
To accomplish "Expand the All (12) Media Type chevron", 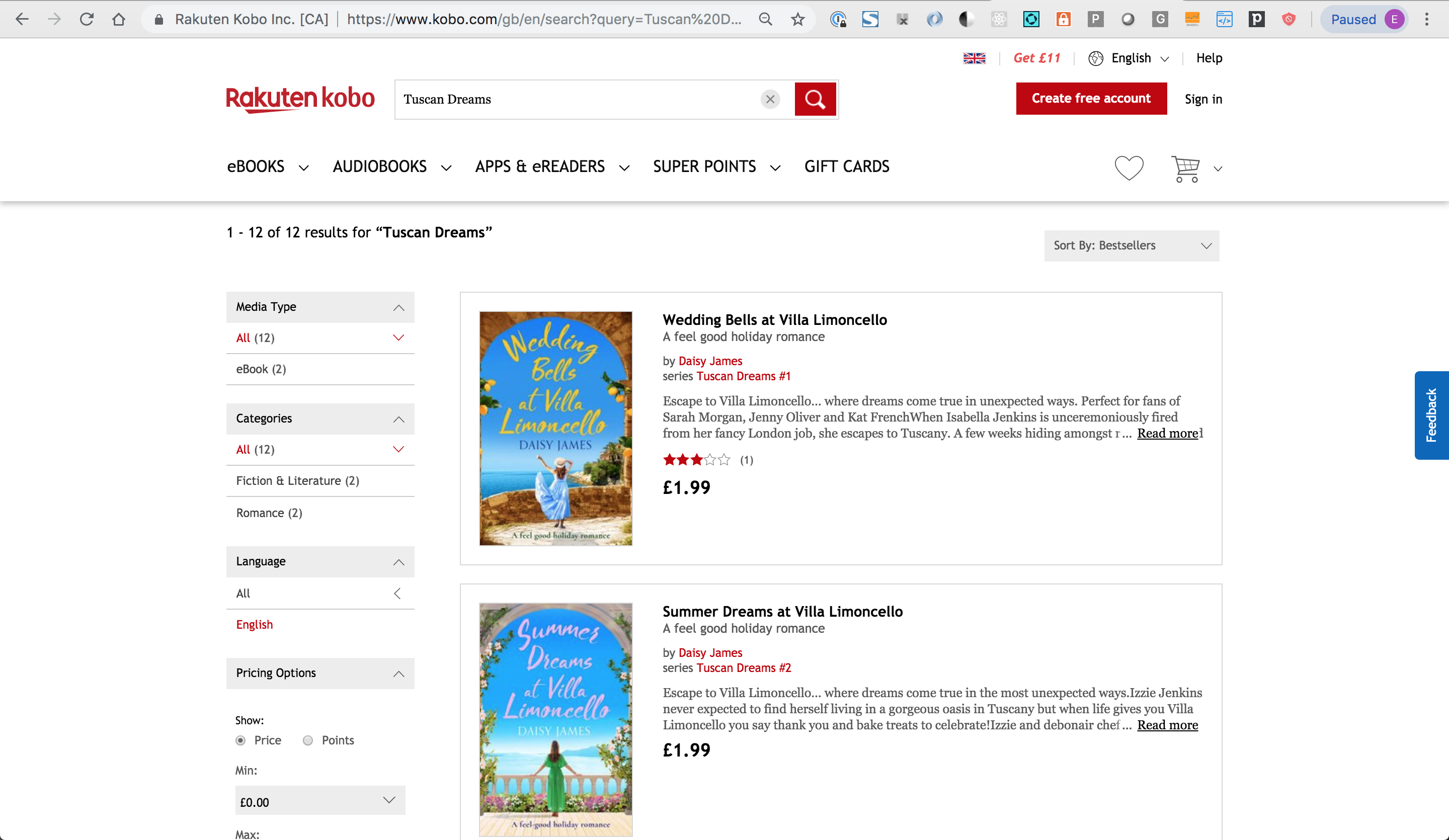I will pos(398,338).
